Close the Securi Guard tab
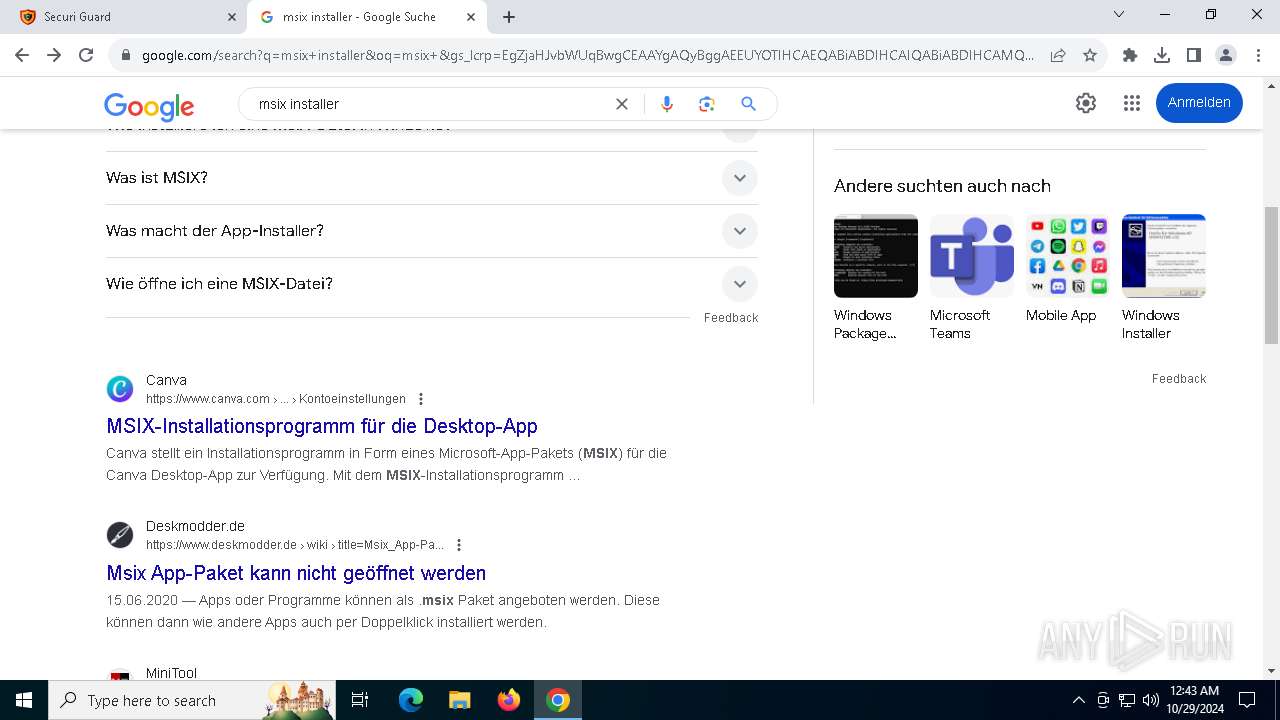 pyautogui.click(x=232, y=17)
